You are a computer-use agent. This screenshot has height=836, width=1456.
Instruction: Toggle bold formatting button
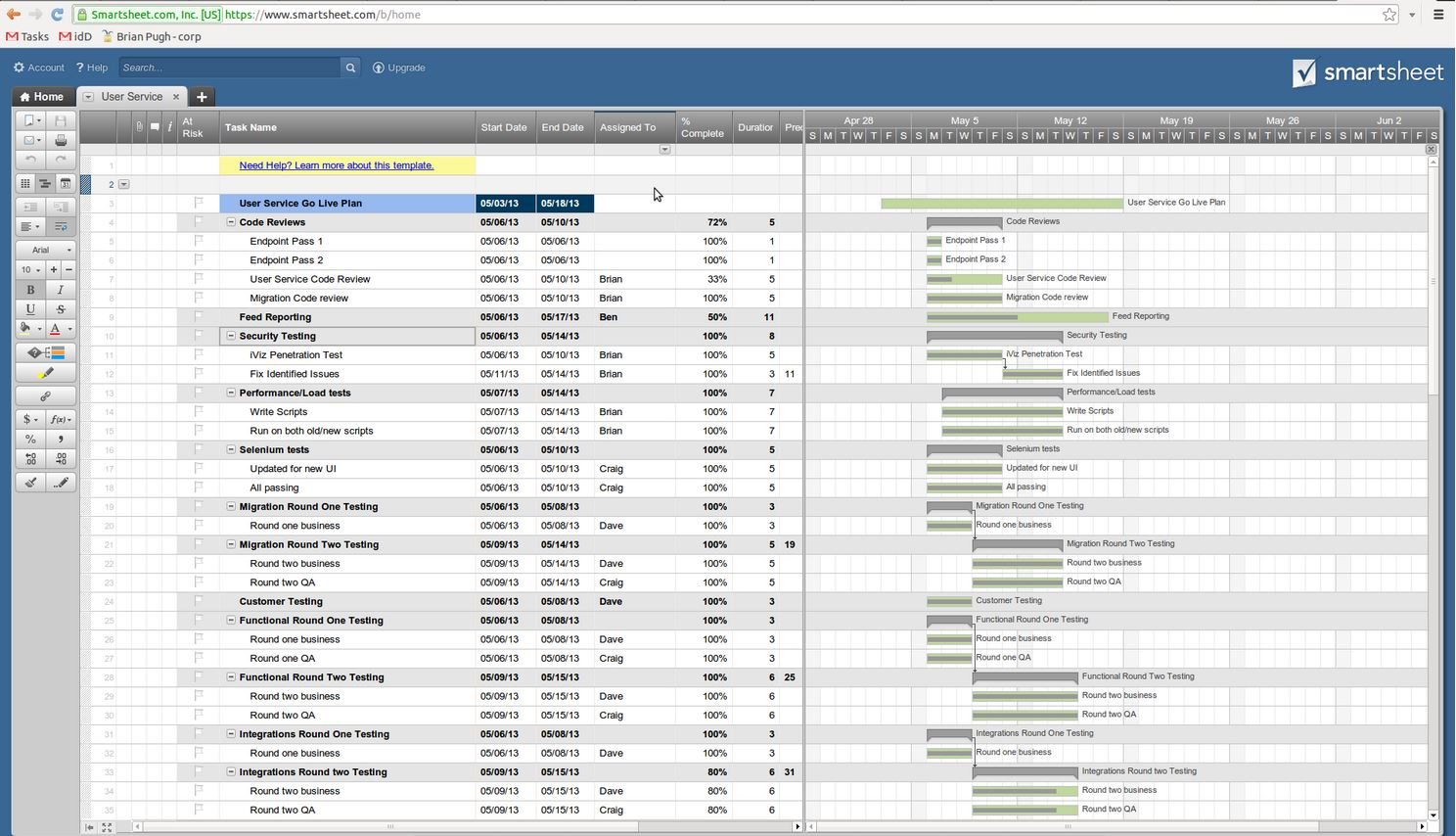(30, 290)
